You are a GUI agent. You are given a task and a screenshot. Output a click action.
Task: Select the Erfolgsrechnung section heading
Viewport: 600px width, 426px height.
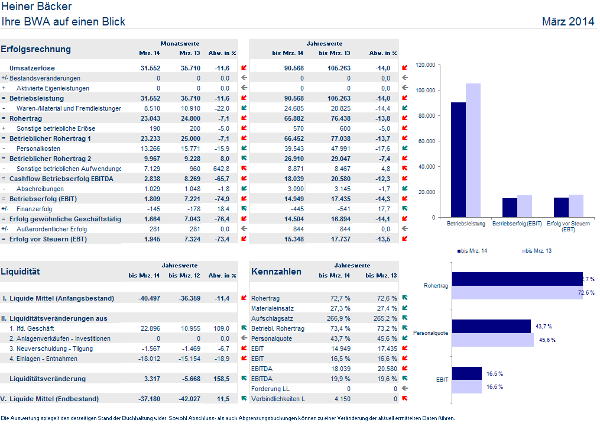(36, 49)
